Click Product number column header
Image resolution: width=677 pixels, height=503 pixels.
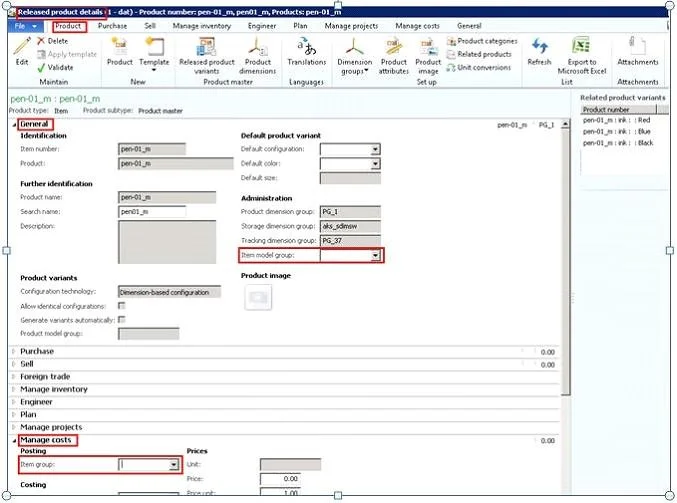coord(618,110)
